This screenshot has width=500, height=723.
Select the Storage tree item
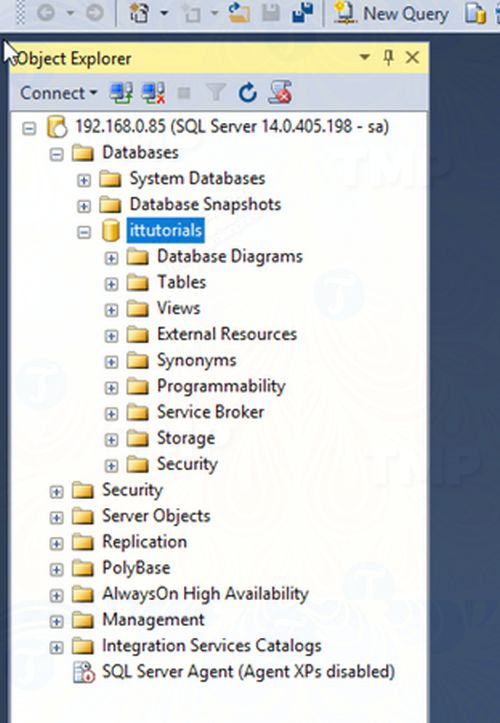coord(186,438)
